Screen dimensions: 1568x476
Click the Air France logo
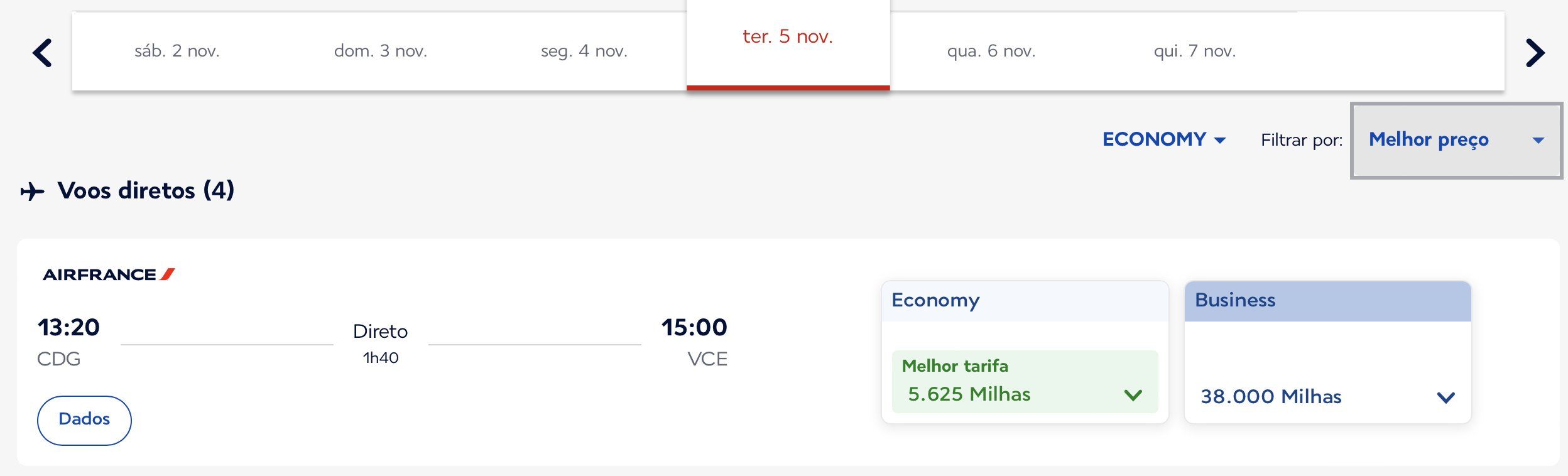109,274
